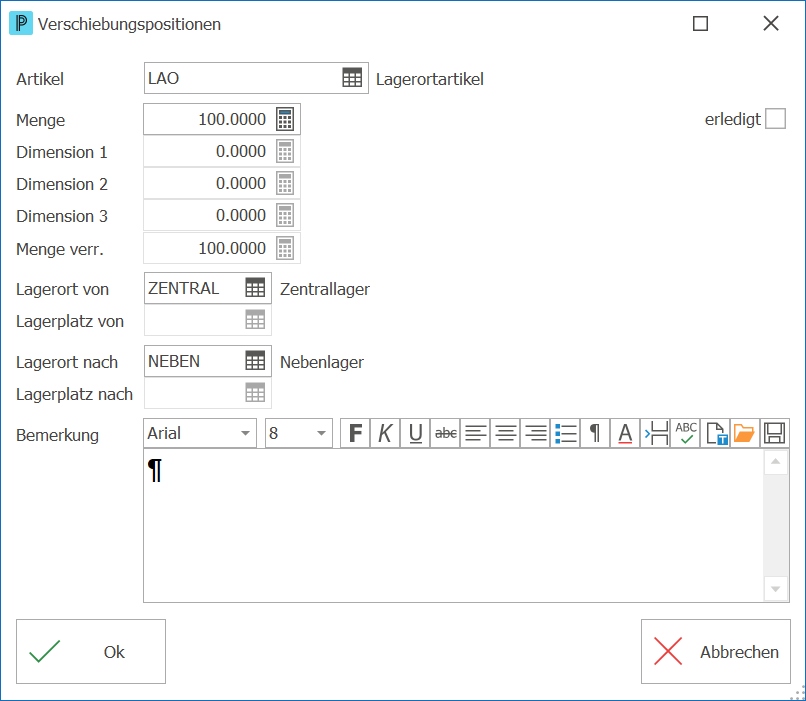Viewport: 806px width, 701px height.
Task: Save remark with the floppy disk icon
Action: pyautogui.click(x=775, y=433)
